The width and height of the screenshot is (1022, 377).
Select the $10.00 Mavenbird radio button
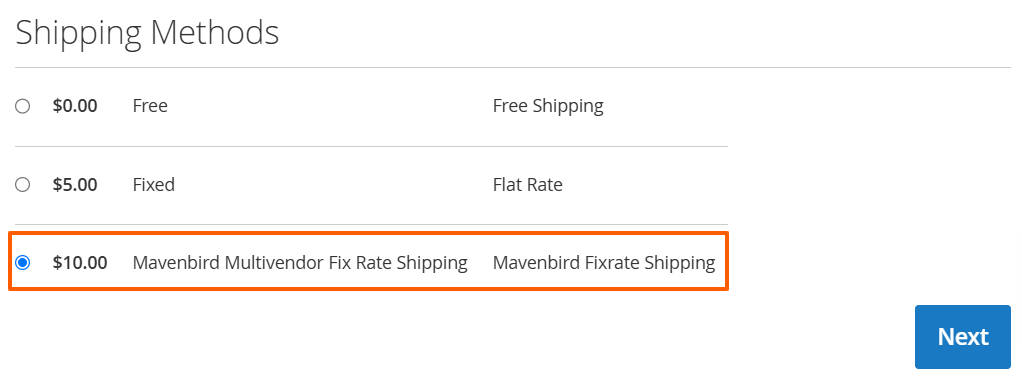[23, 263]
